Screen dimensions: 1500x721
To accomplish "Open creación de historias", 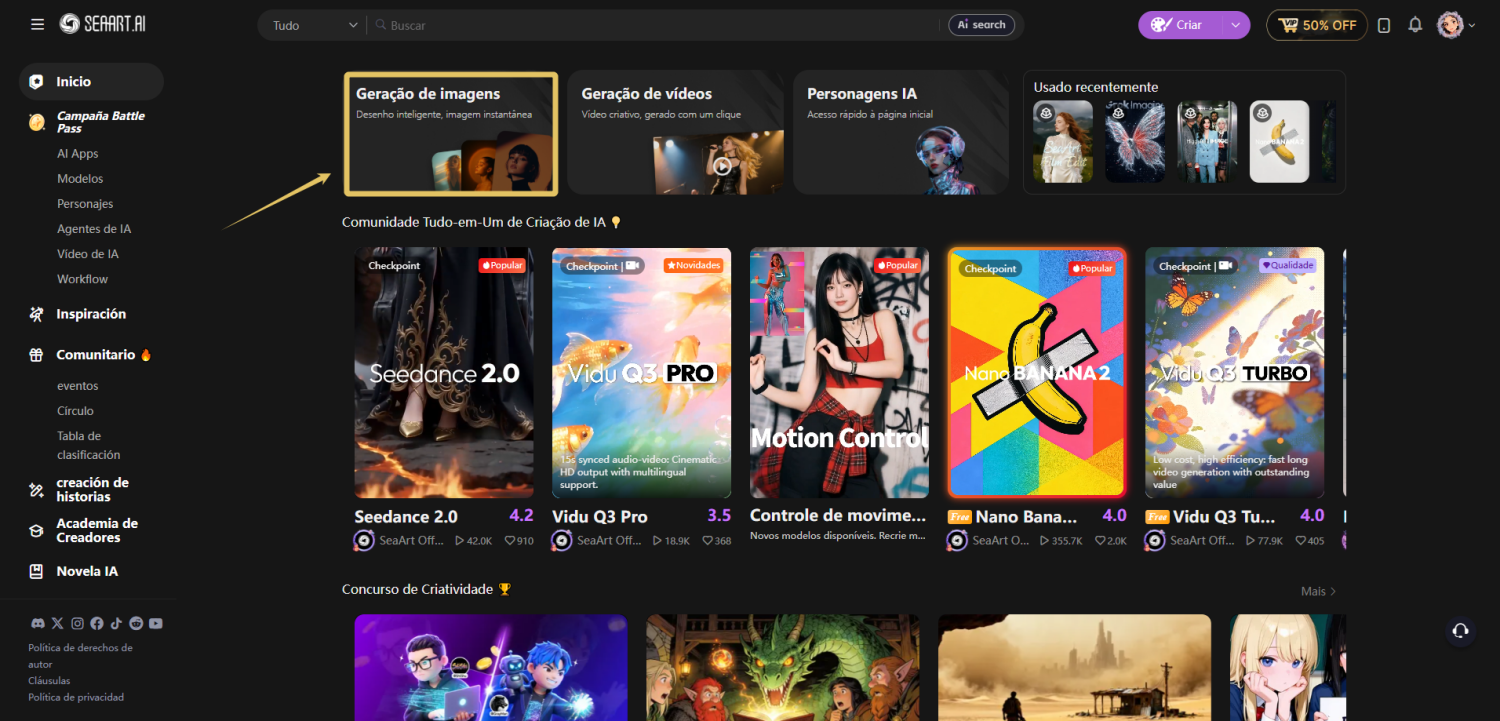I will coord(91,489).
